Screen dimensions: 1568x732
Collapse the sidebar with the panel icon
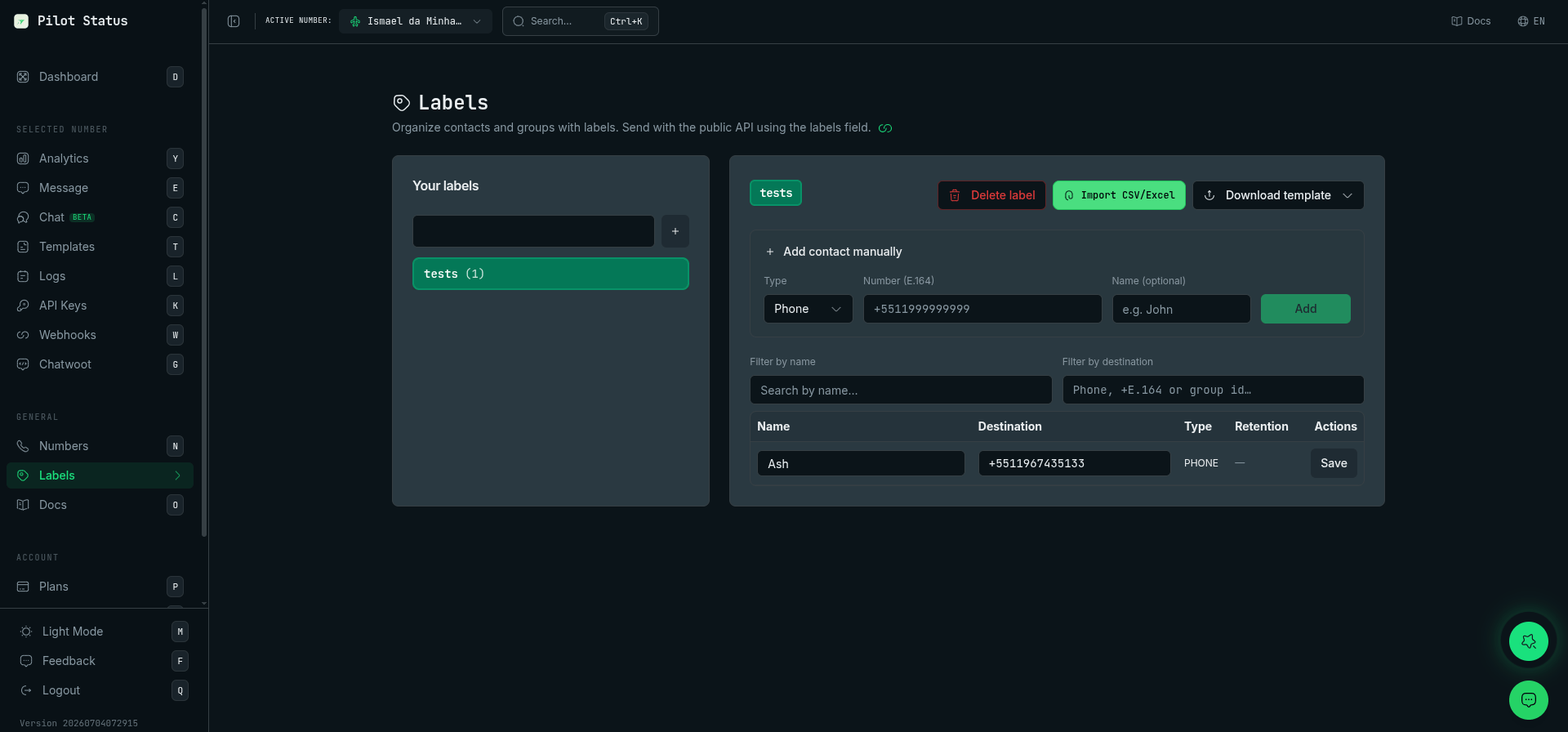coord(234,21)
